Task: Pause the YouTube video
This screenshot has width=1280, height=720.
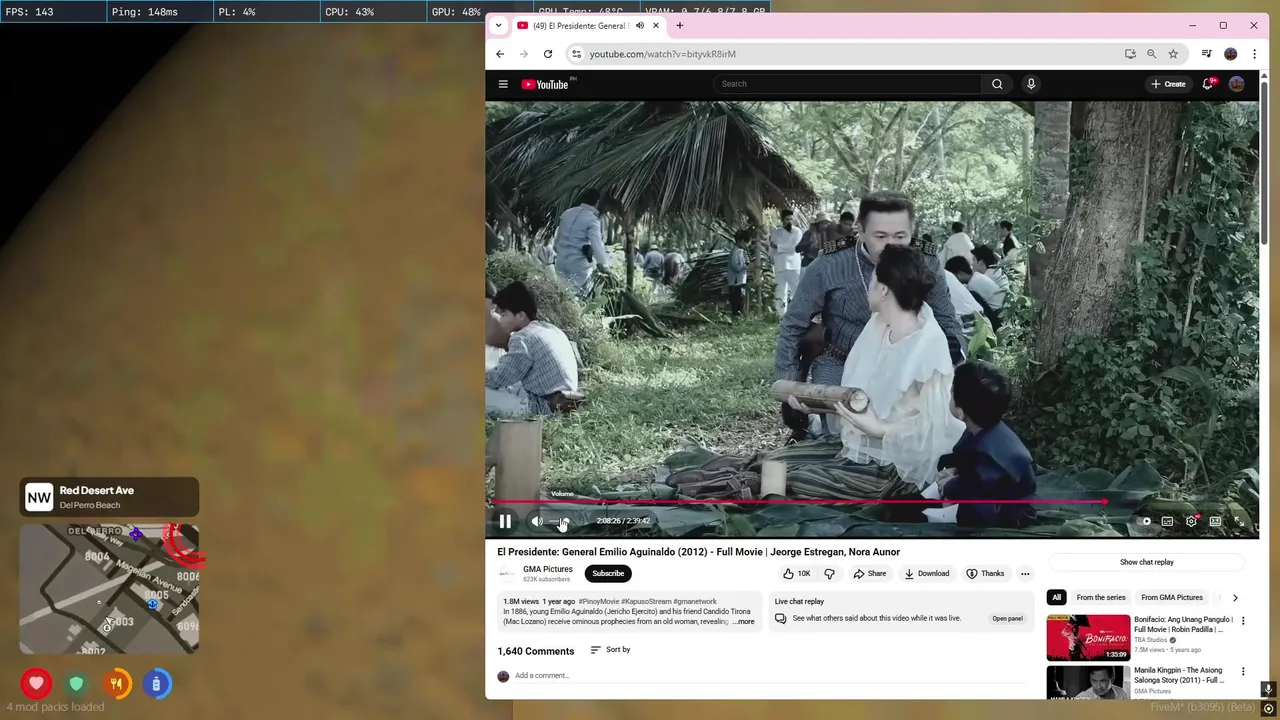Action: 505,521
